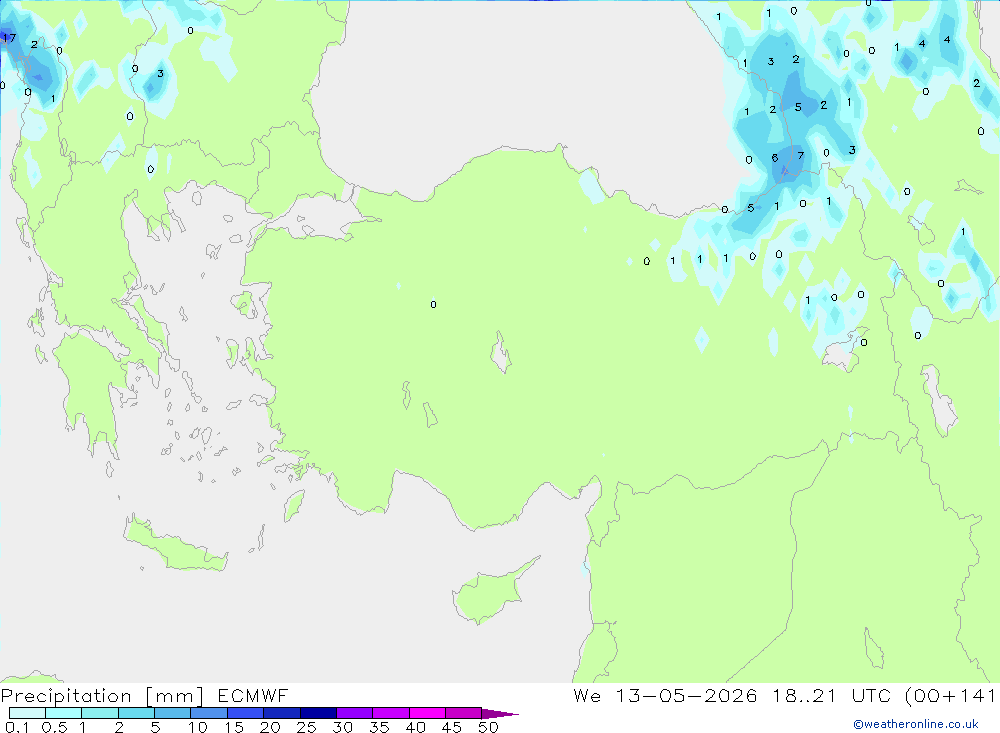Open the weatheronline.co.uk copyright link
Viewport: 1000px width, 733px height.
click(915, 724)
